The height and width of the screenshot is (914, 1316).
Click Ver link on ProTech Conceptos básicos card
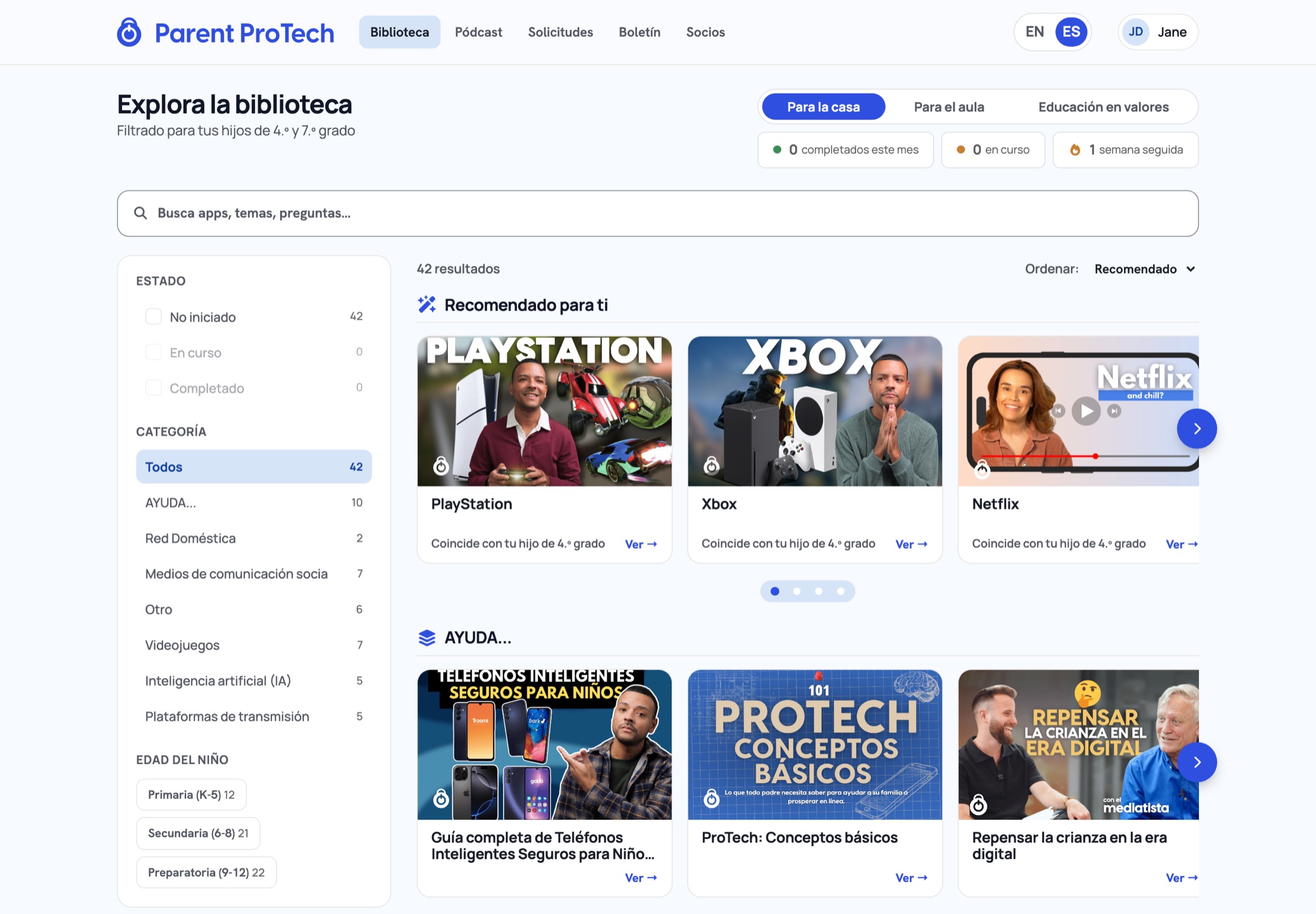912,878
